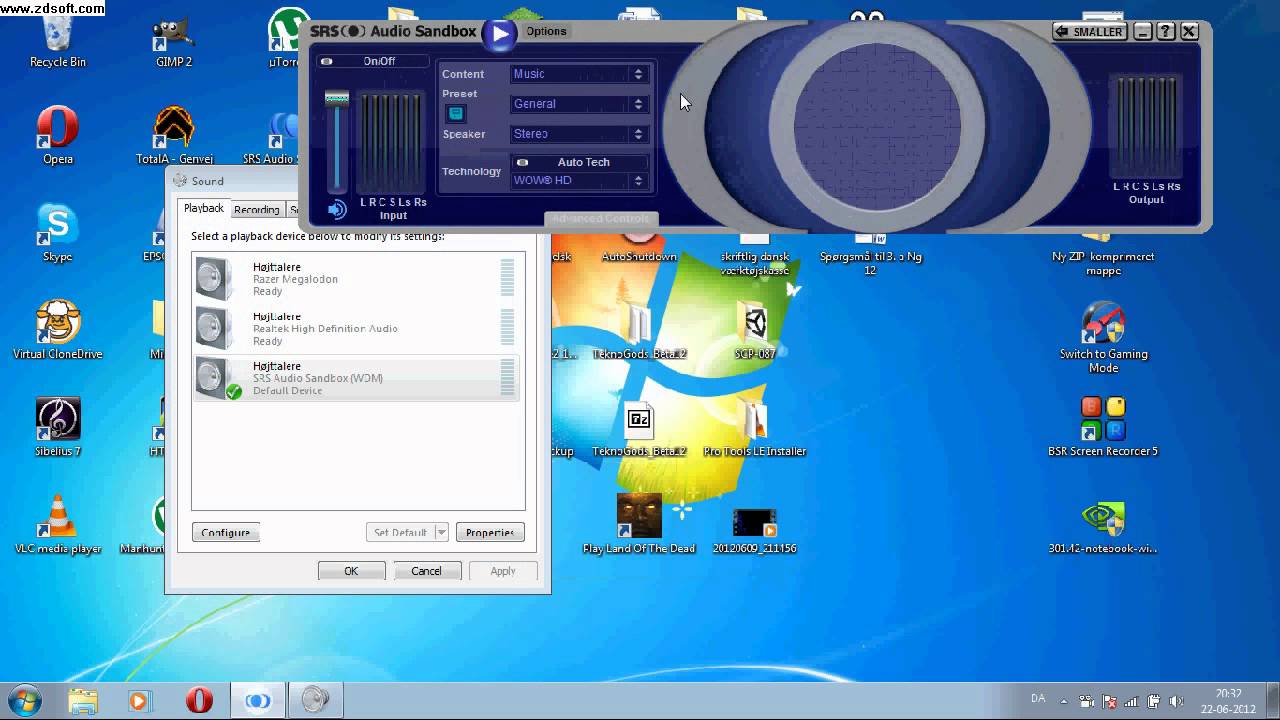Select the 20120609_211156 video file icon
Screen dimensions: 1280x720
tap(755, 531)
